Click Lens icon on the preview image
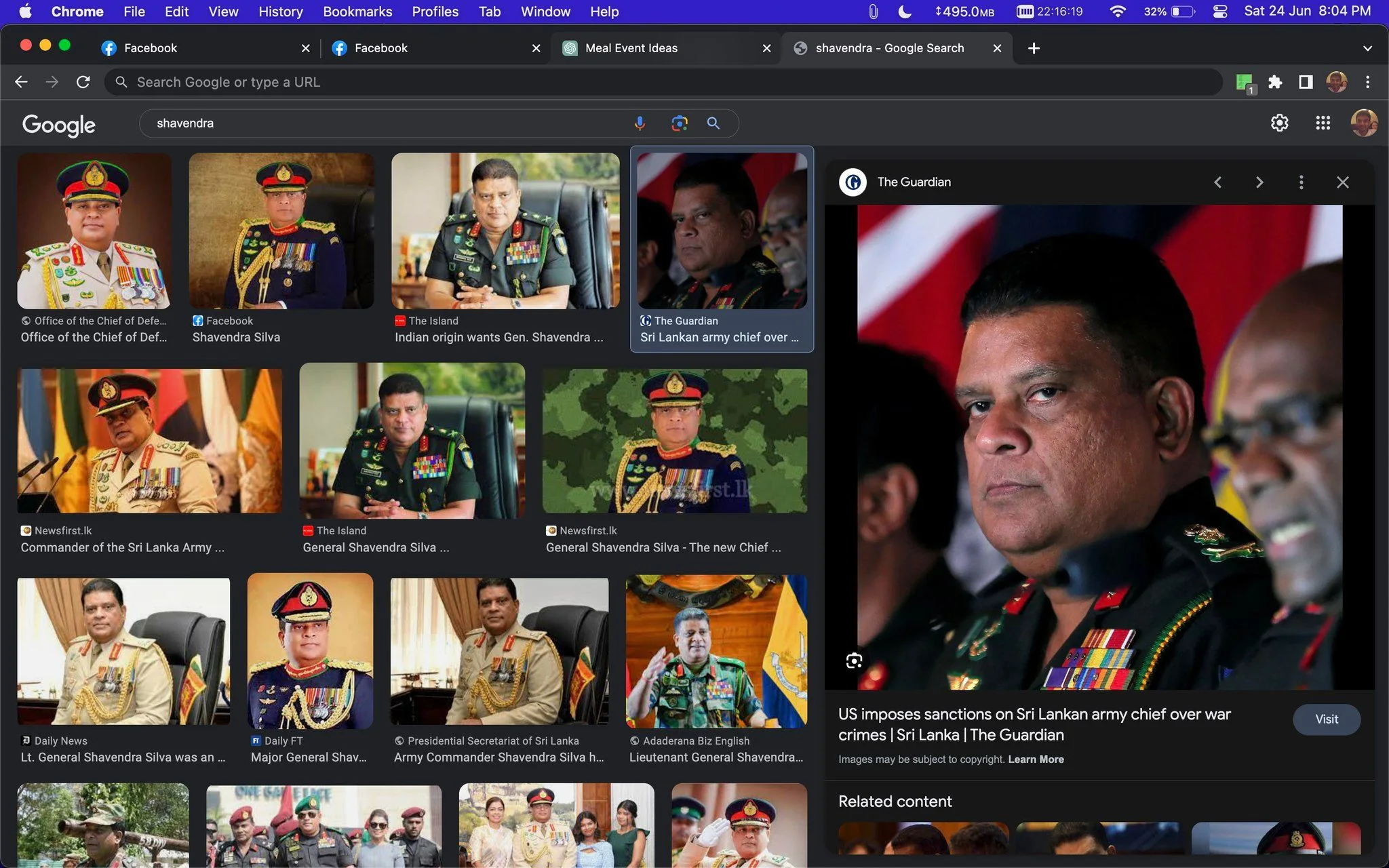1389x868 pixels. [854, 660]
